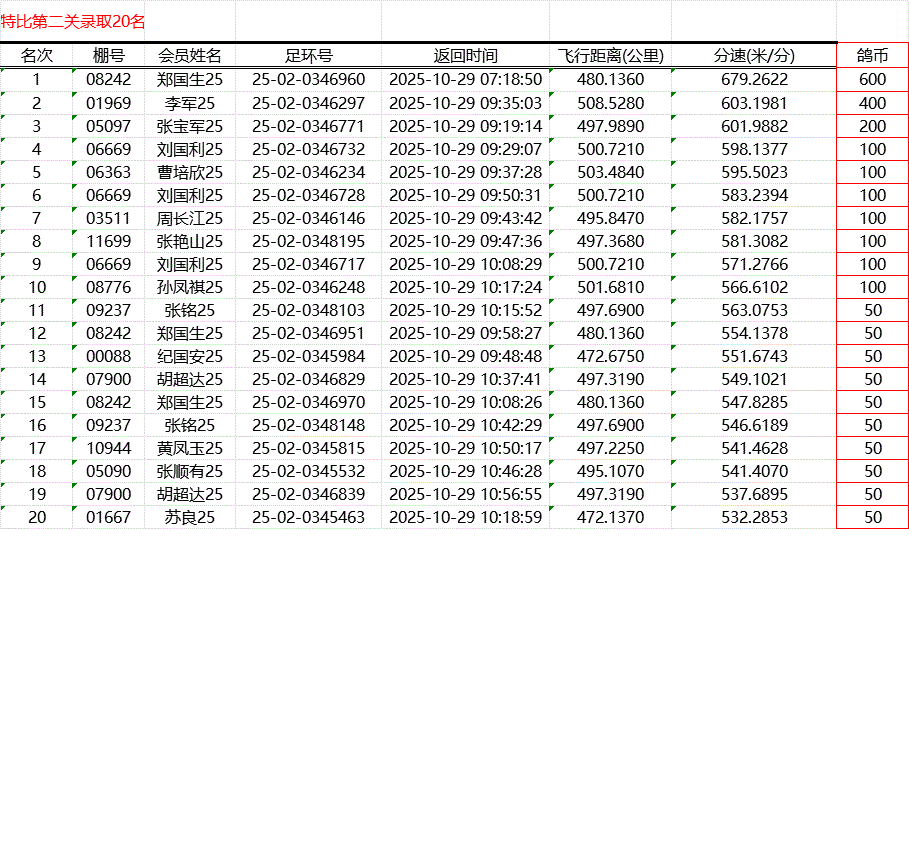909x853 pixels.
Task: Select the 分速(米/分) column header
Action: (x=754, y=56)
